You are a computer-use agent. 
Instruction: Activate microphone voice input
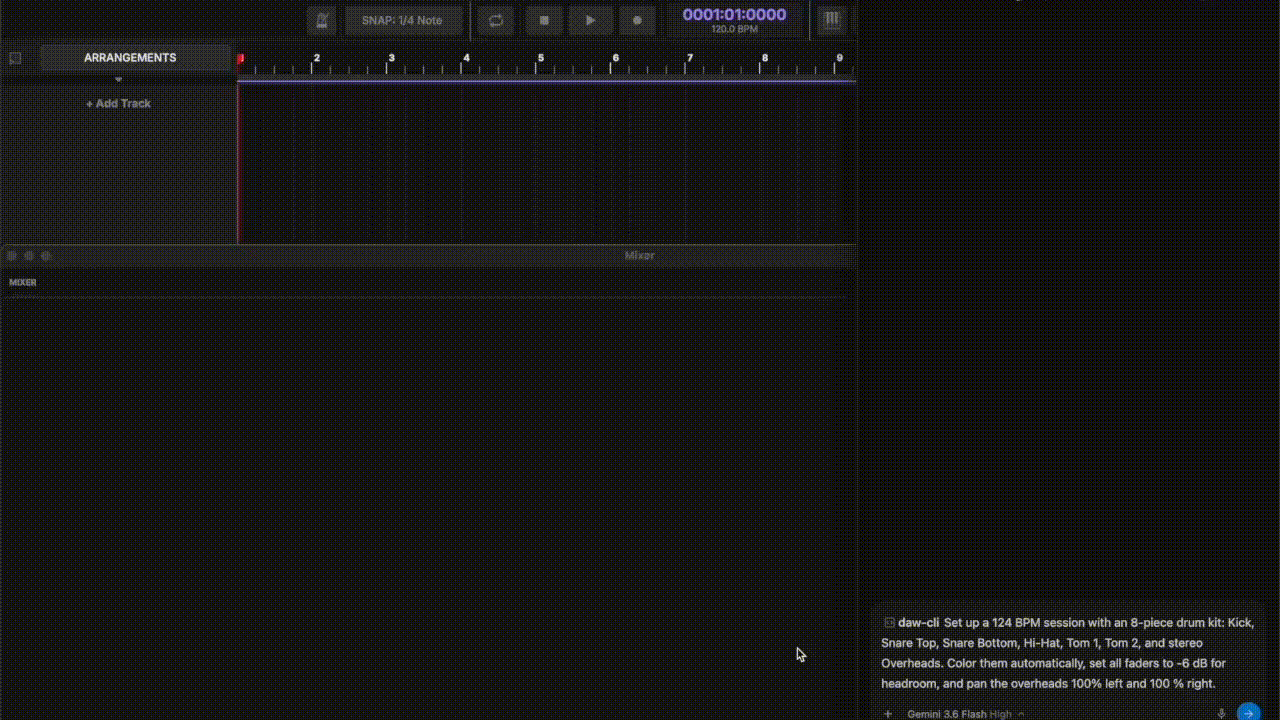[x=1221, y=714]
